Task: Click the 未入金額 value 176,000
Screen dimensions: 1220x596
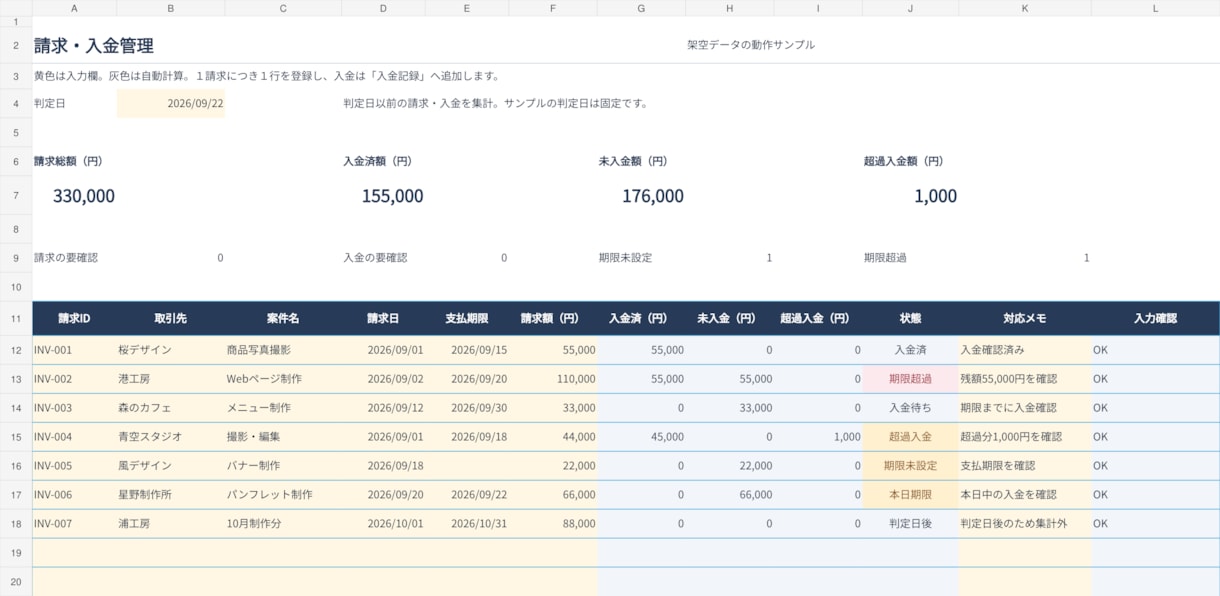Action: (653, 196)
